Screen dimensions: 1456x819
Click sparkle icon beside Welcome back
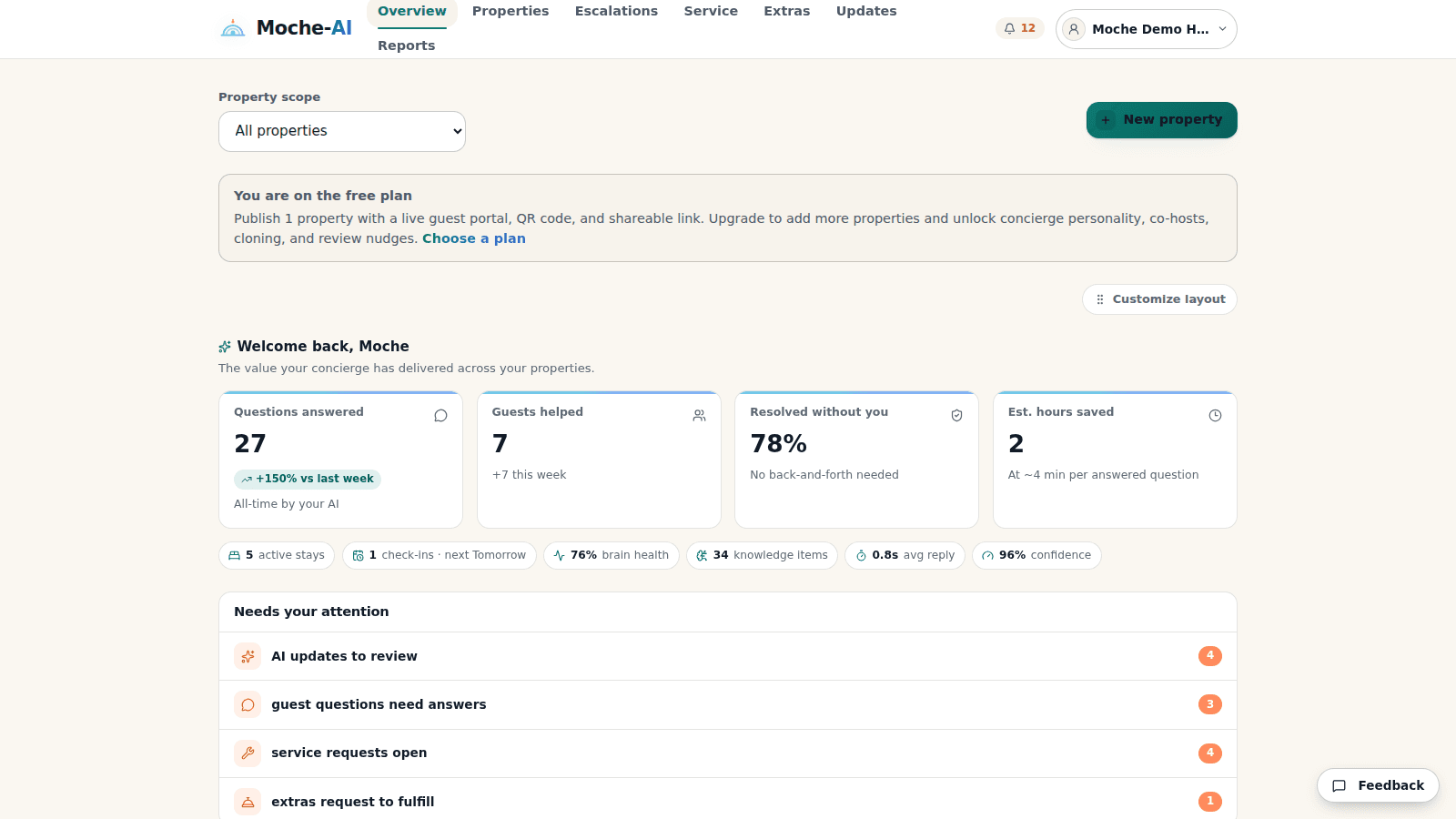pos(225,347)
